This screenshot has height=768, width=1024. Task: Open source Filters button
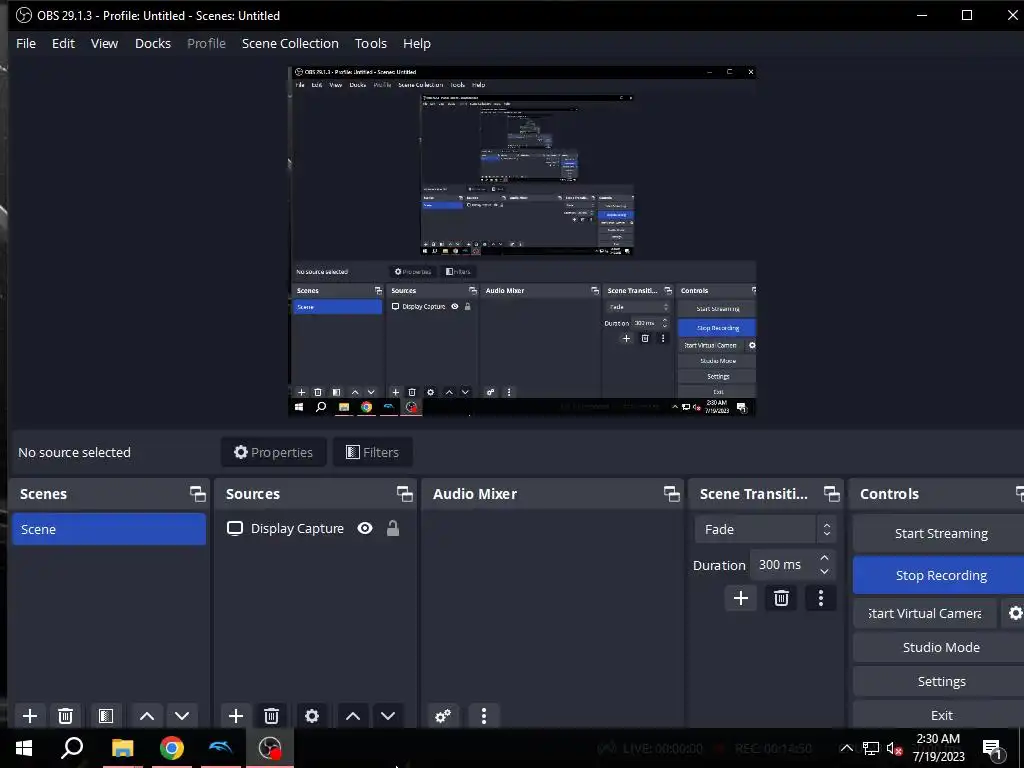[x=372, y=452]
